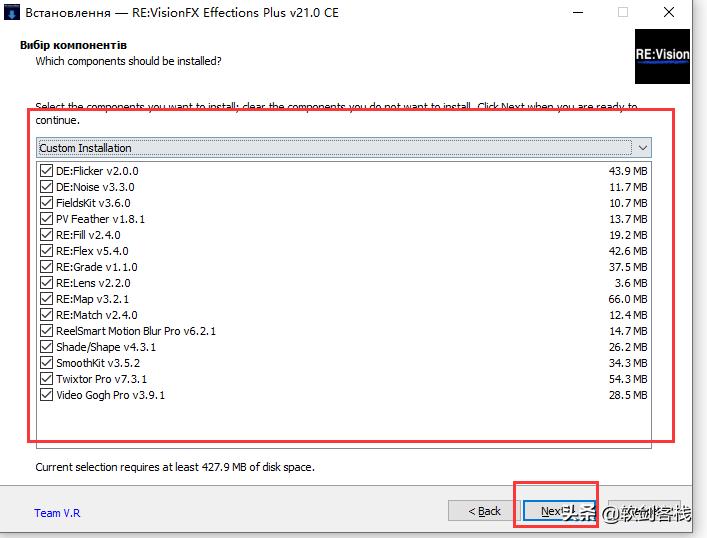The height and width of the screenshot is (538, 707).
Task: Open the Team V.R link
Action: pos(57,513)
